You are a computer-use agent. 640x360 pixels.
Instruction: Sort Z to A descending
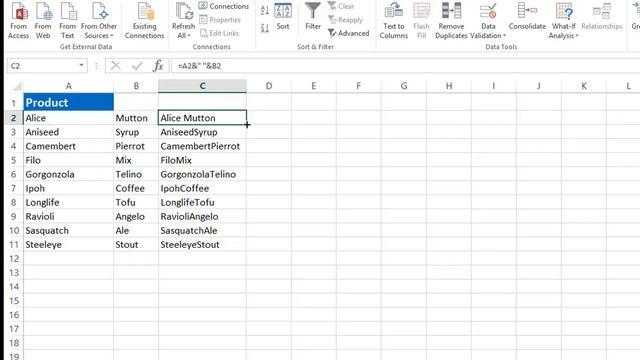[264, 28]
